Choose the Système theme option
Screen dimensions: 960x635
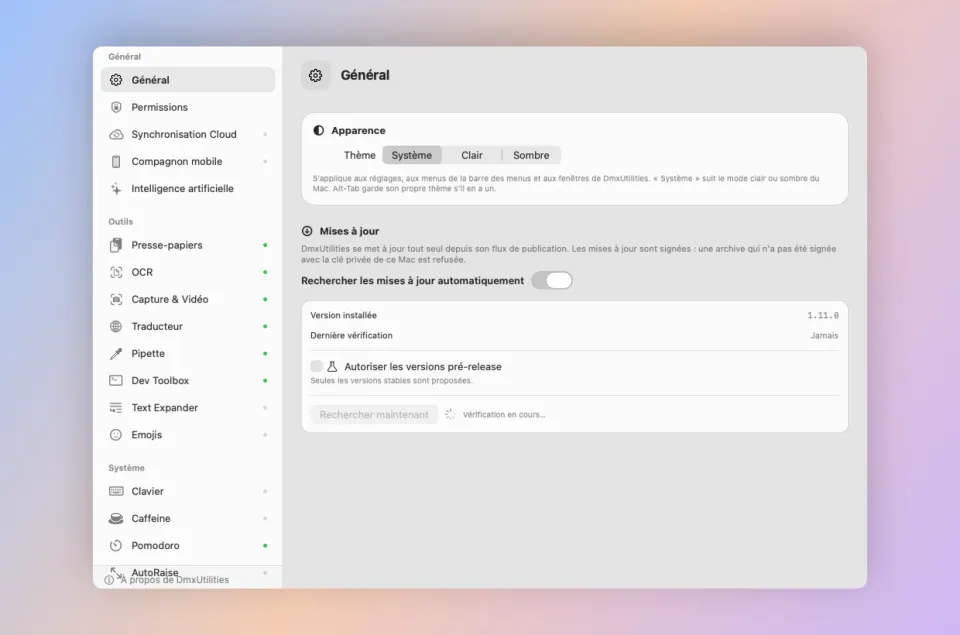click(x=411, y=156)
